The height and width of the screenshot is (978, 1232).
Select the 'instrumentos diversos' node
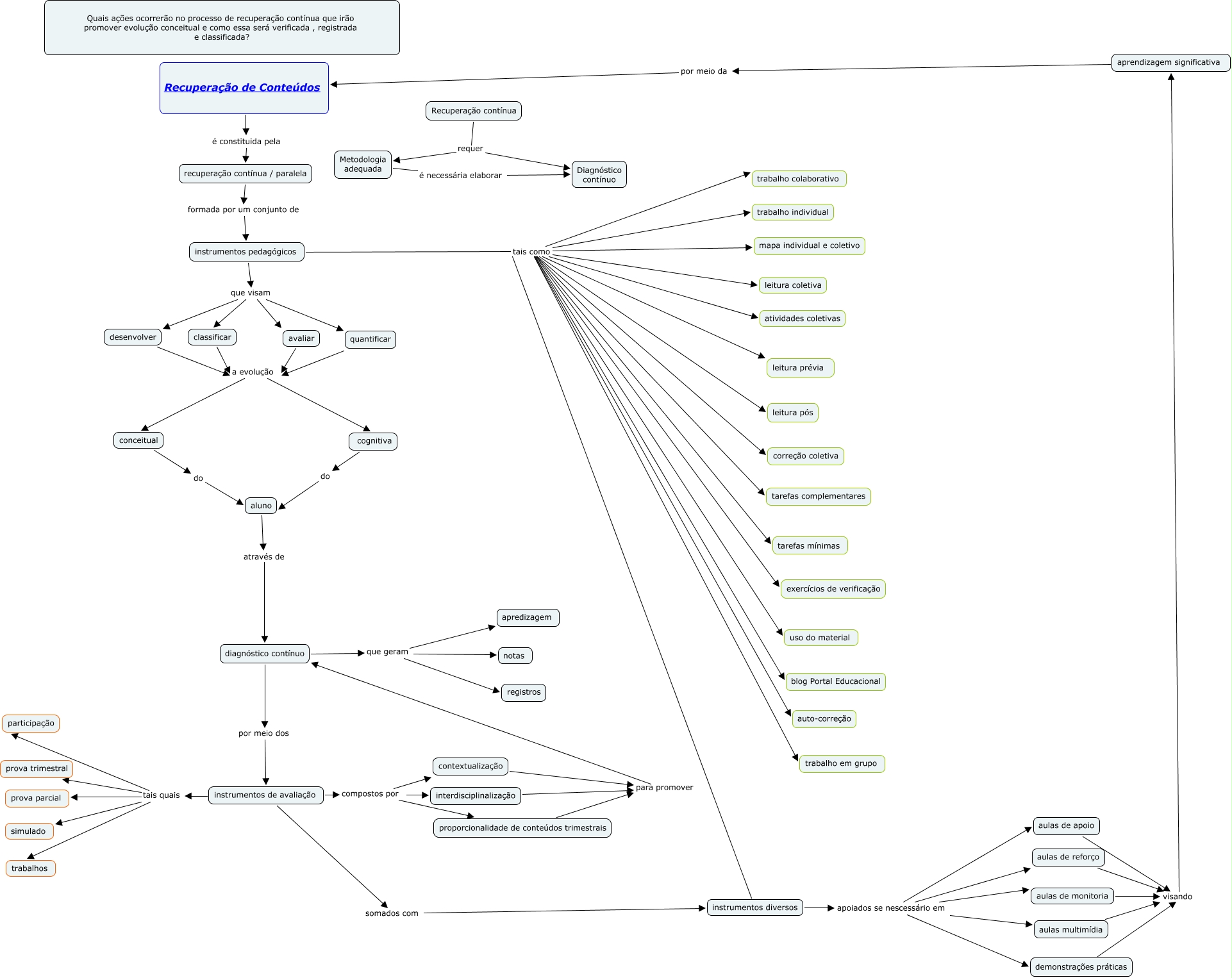coord(754,908)
